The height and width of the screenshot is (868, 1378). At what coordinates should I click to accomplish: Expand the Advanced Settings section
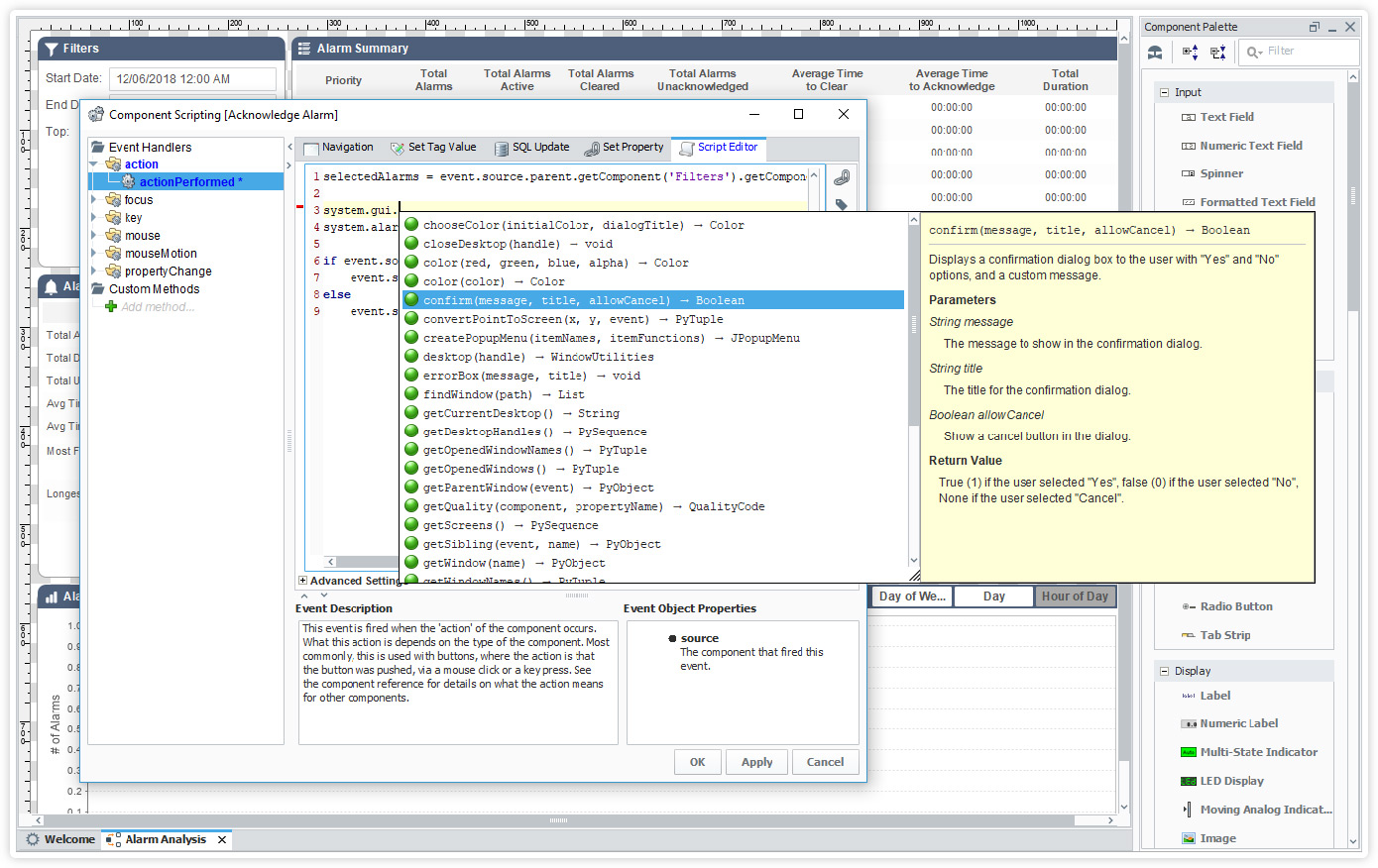(x=303, y=580)
